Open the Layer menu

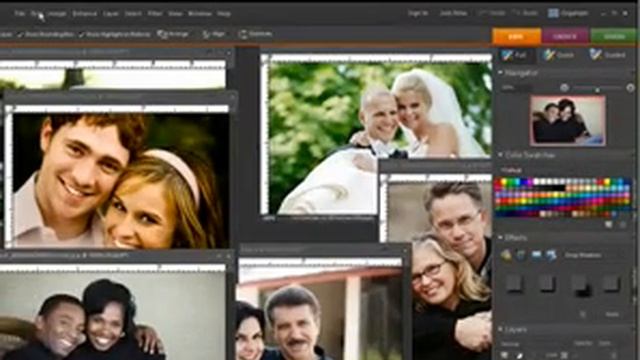tap(111, 14)
